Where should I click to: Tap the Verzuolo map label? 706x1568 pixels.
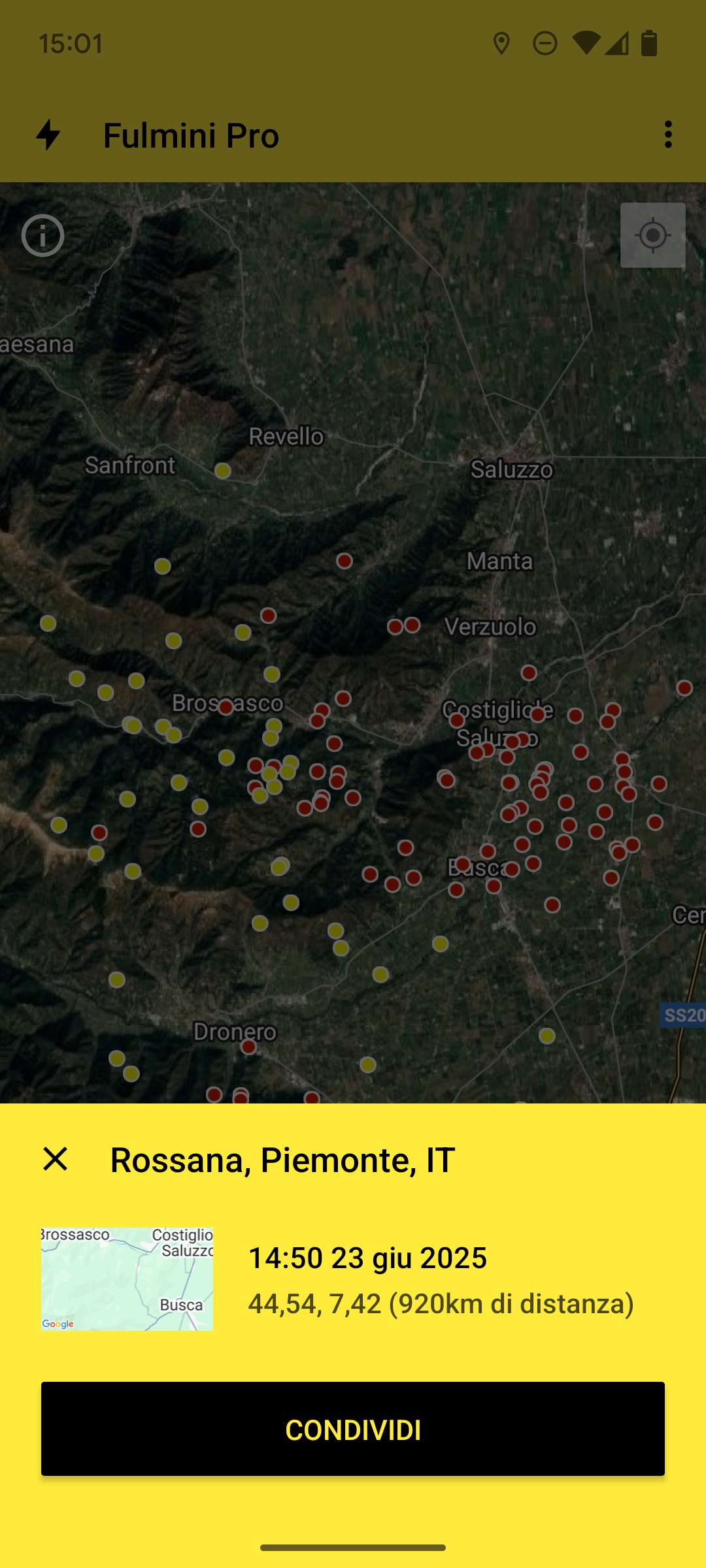tap(490, 627)
